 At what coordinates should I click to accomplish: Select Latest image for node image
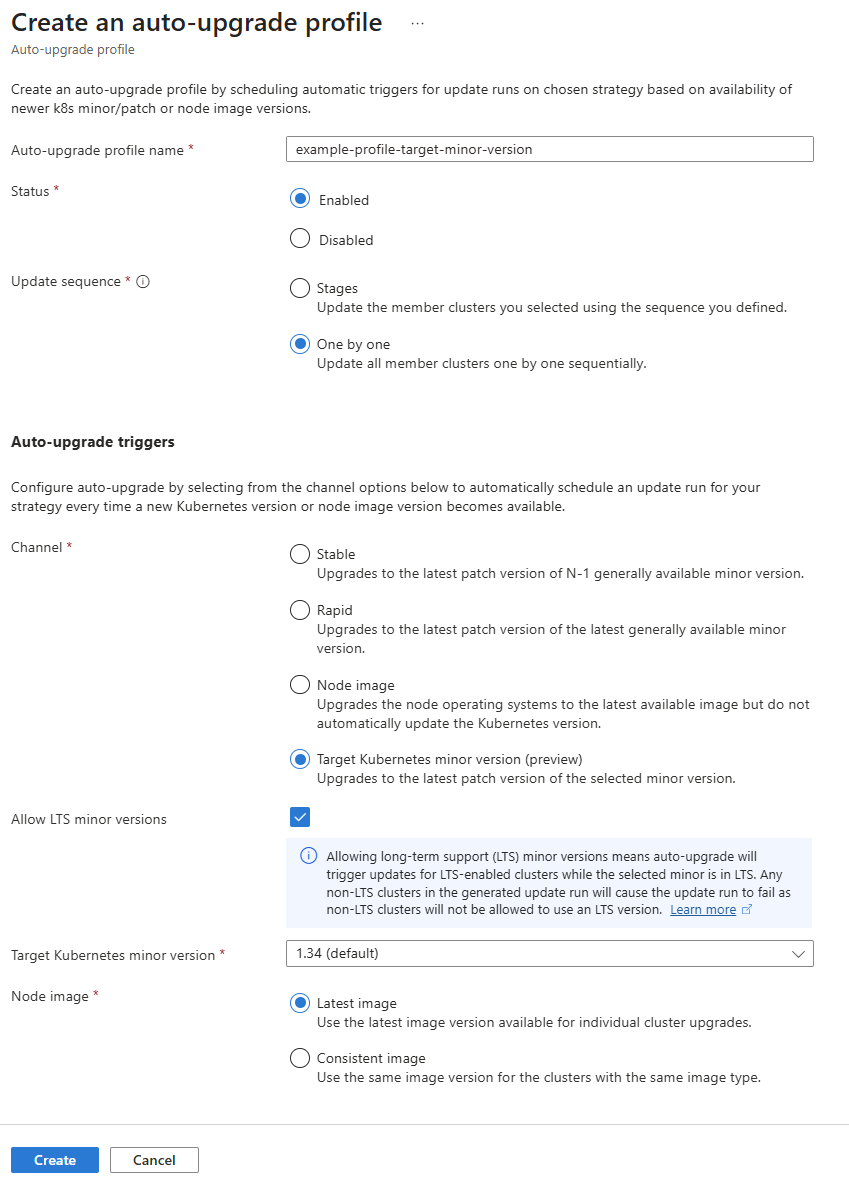(x=300, y=1003)
